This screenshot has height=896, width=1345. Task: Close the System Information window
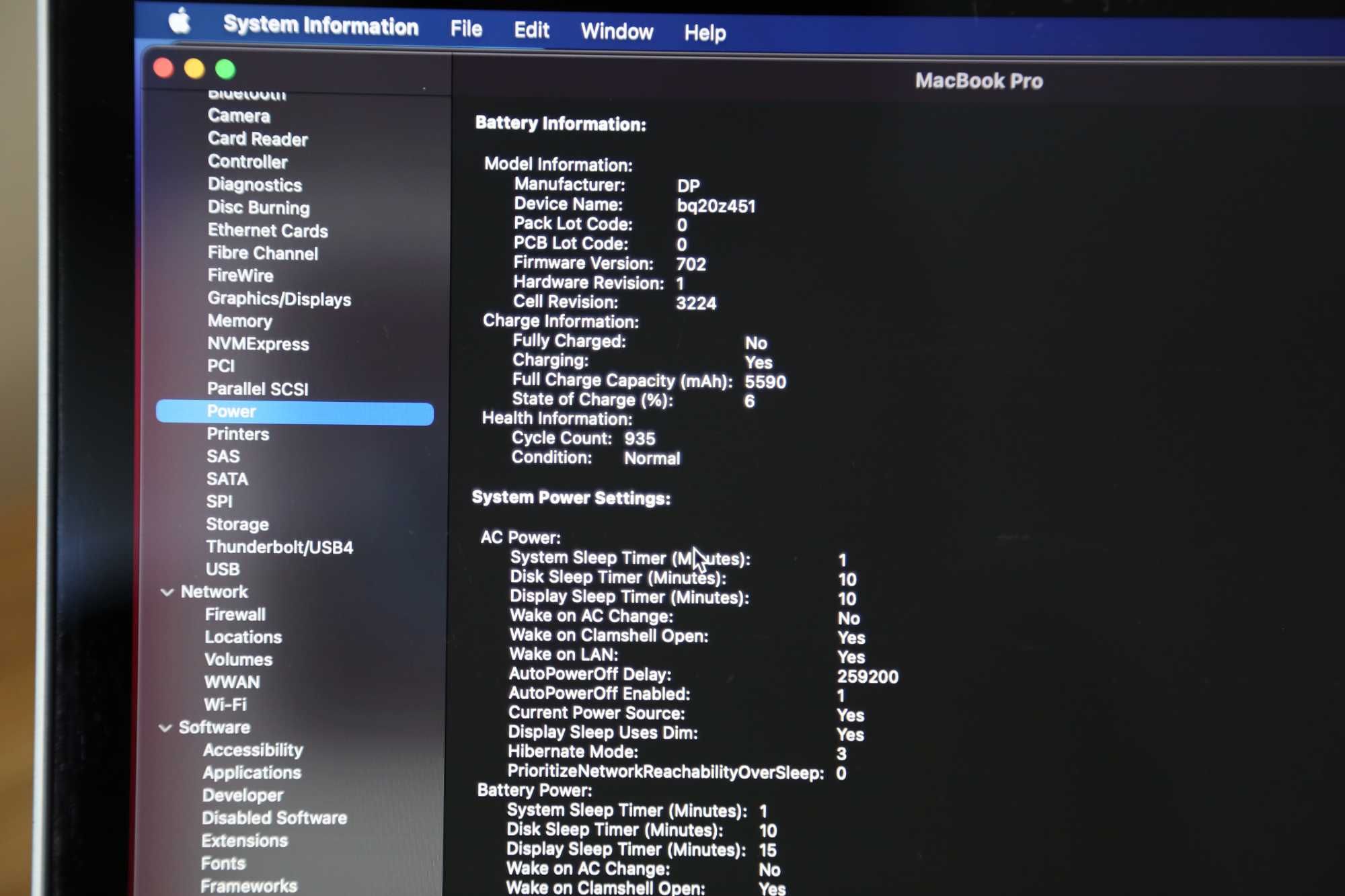coord(163,68)
